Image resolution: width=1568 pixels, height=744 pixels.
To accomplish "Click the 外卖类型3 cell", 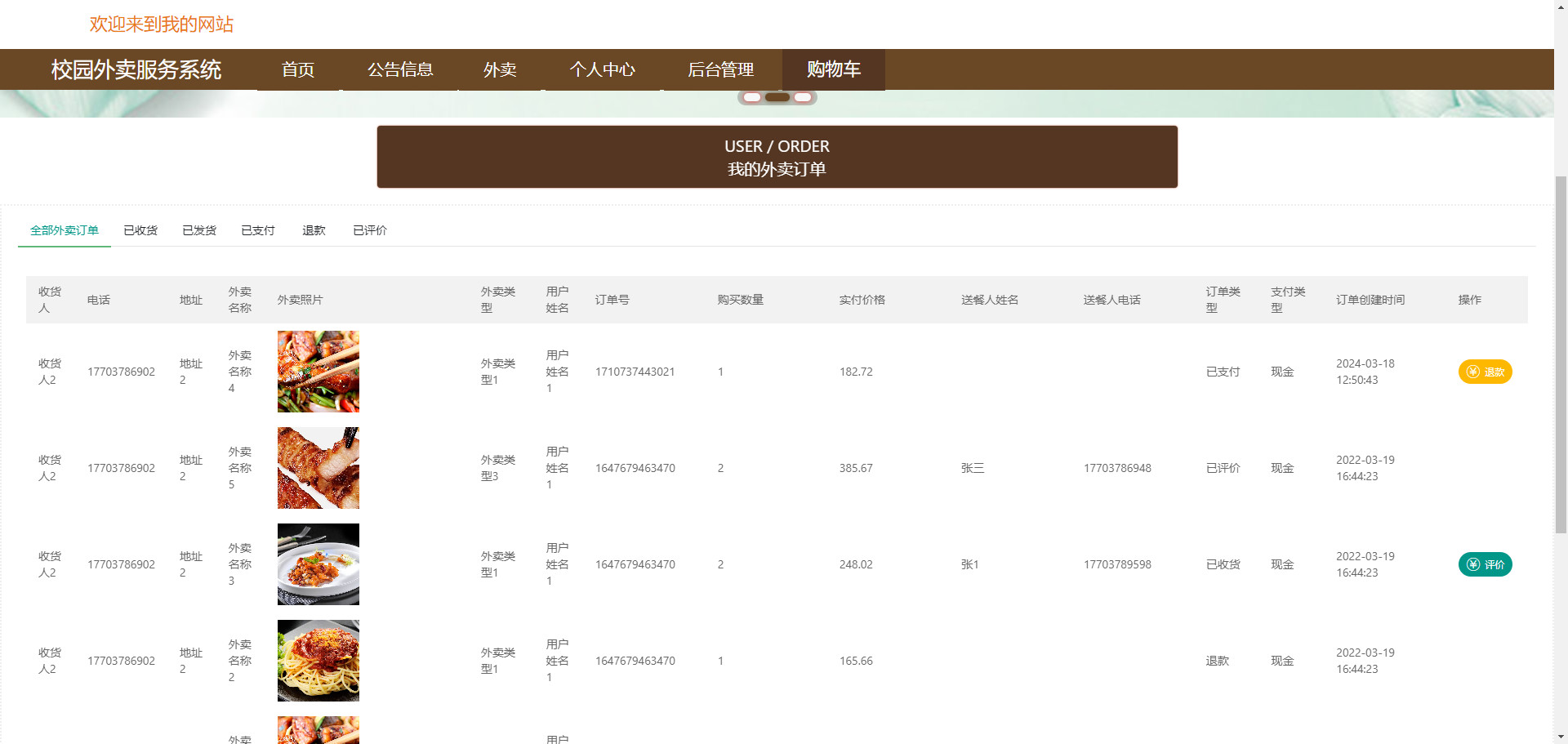I will pyautogui.click(x=498, y=468).
